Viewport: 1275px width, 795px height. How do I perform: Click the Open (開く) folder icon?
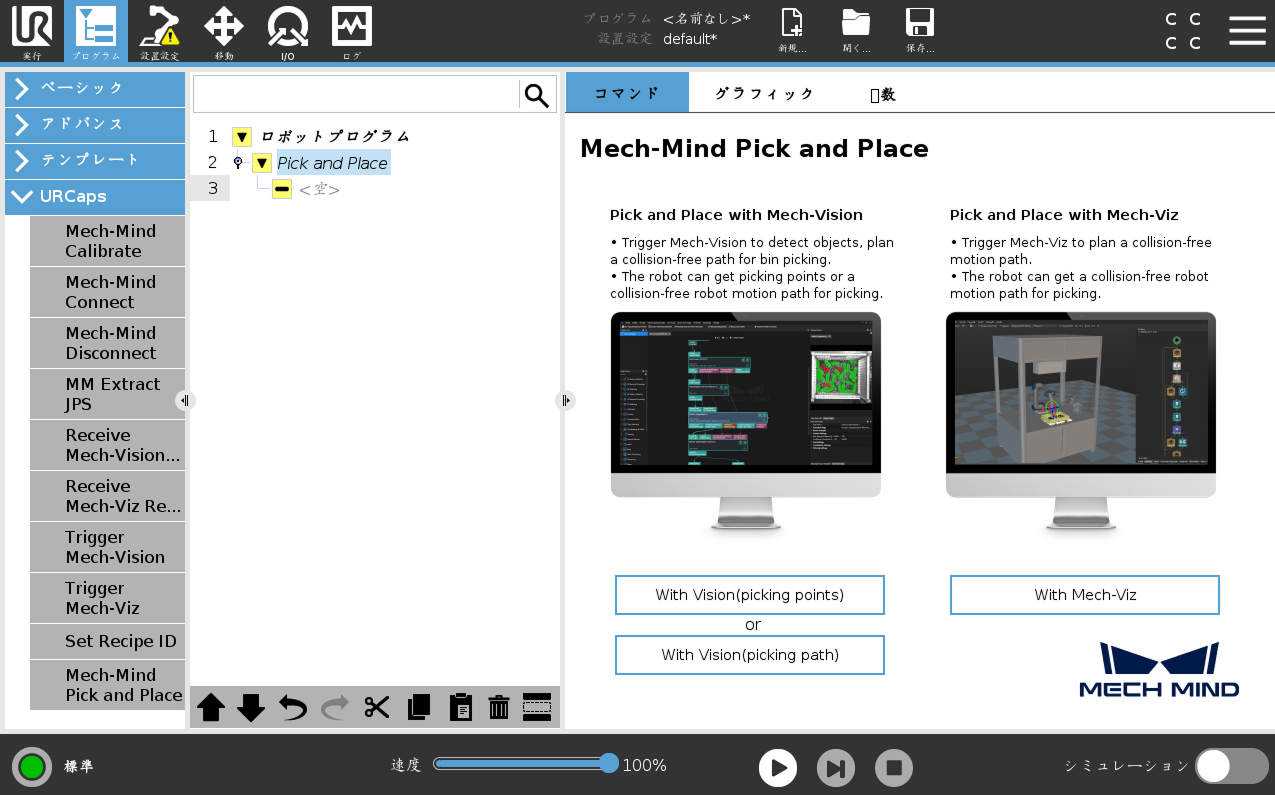[x=856, y=30]
